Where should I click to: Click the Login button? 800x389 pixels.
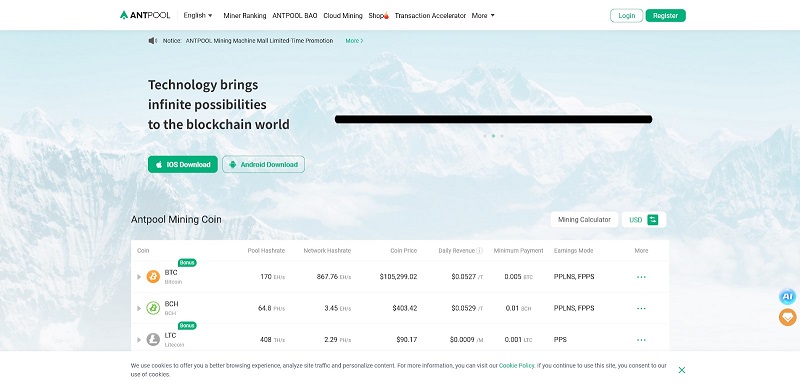(627, 16)
